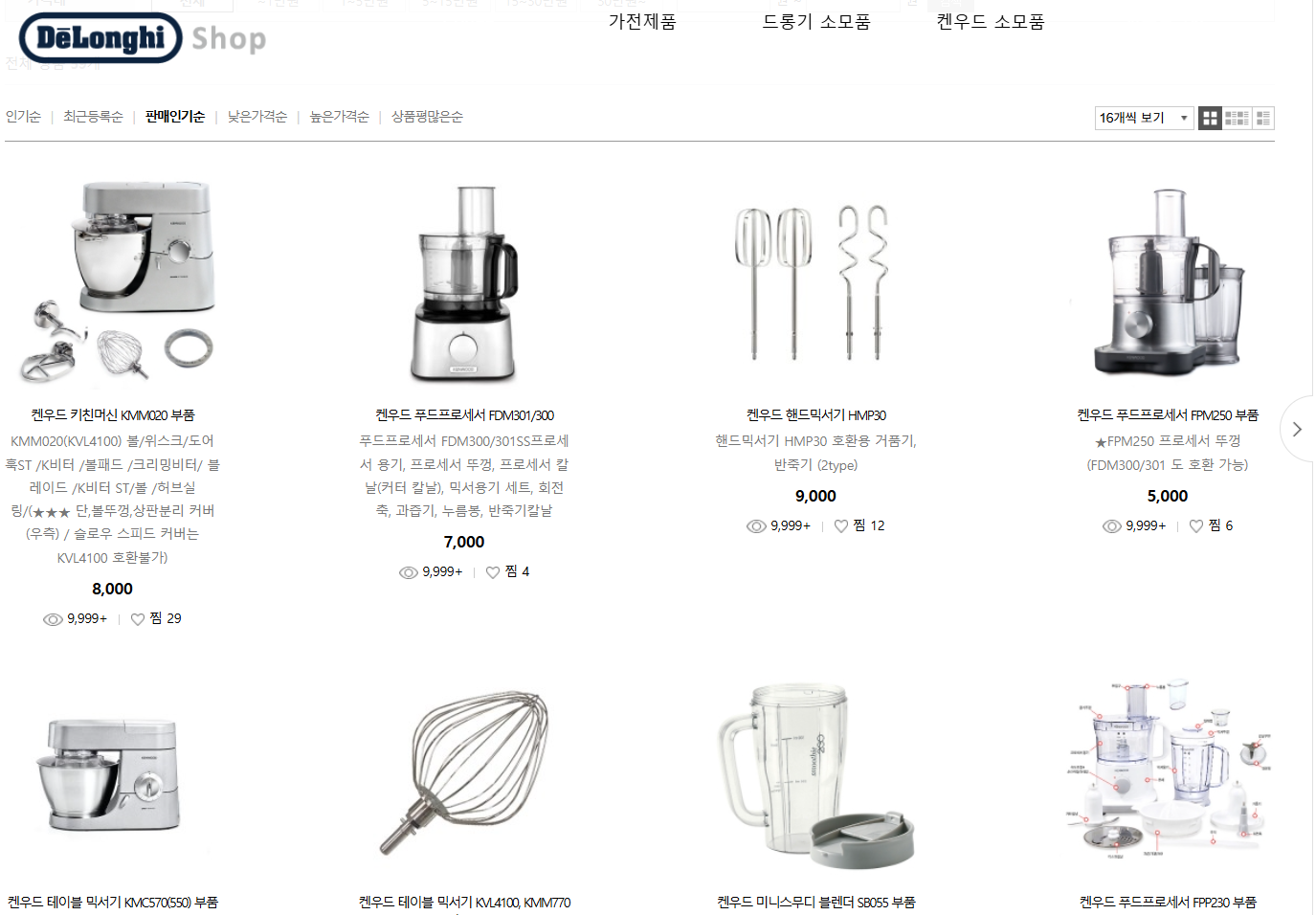Click heart icon on KMM020 kitchen machine
Viewport: 1316px width, 915px height.
coord(138,619)
